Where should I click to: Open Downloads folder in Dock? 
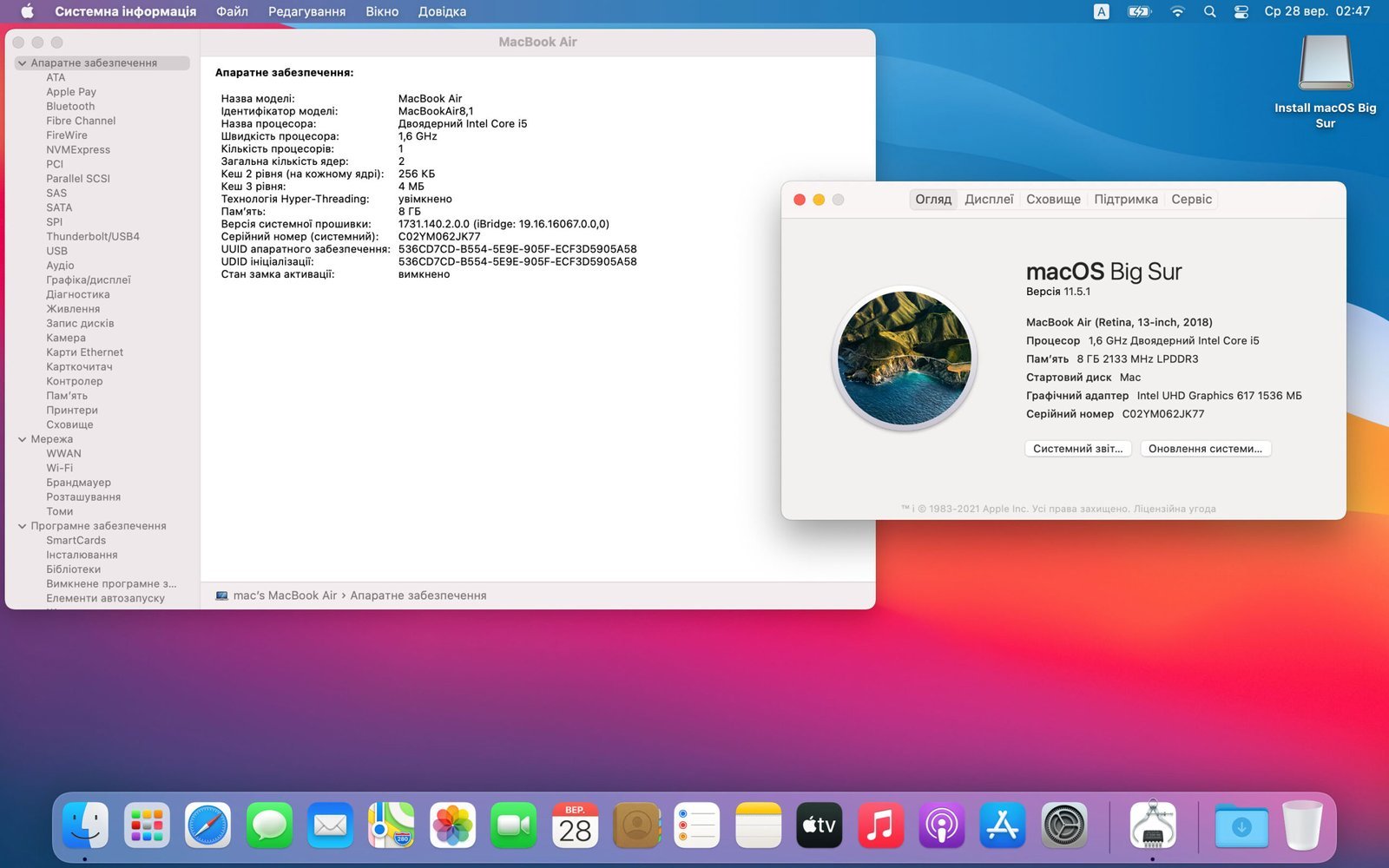tap(1241, 825)
